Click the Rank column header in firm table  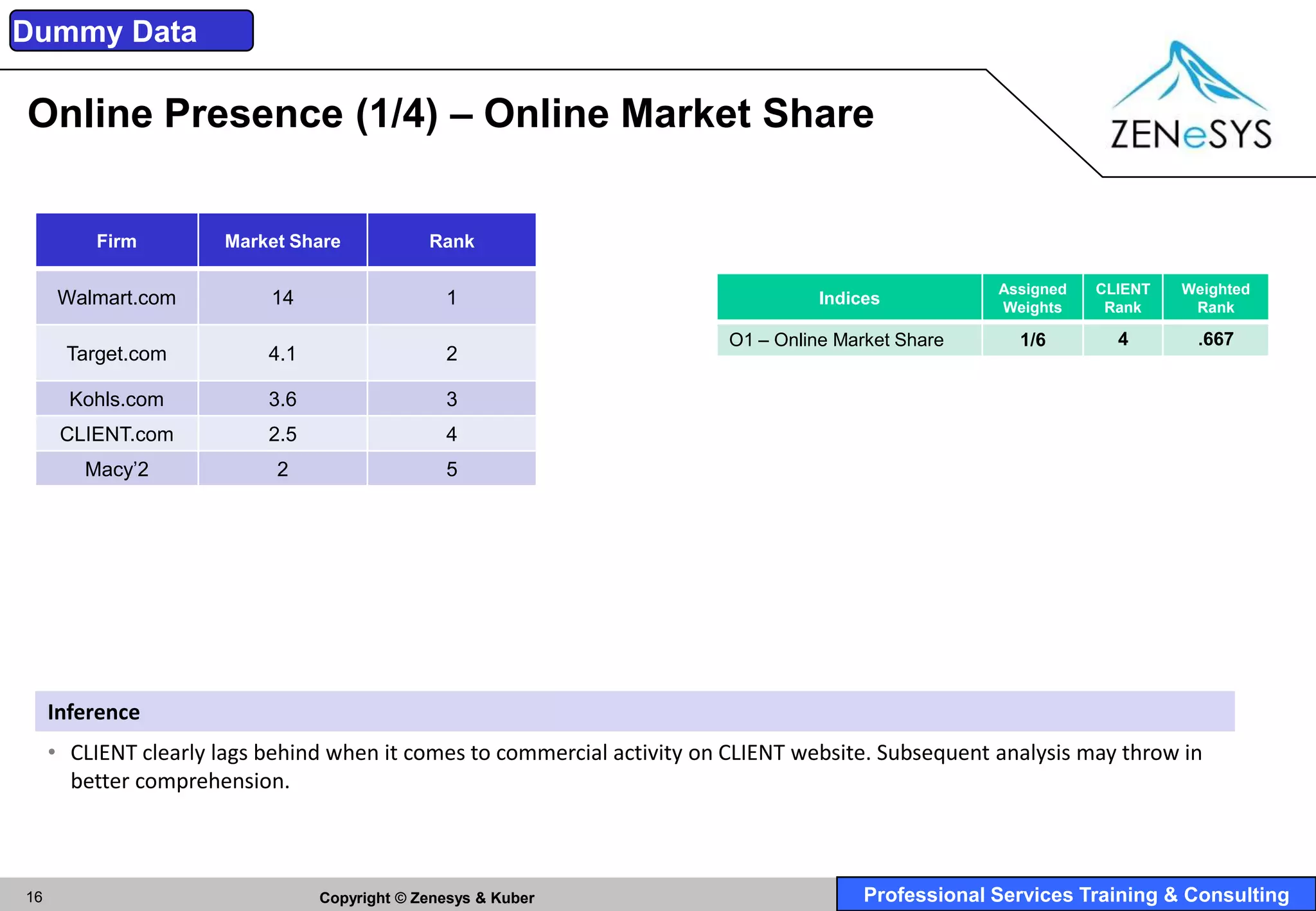452,240
